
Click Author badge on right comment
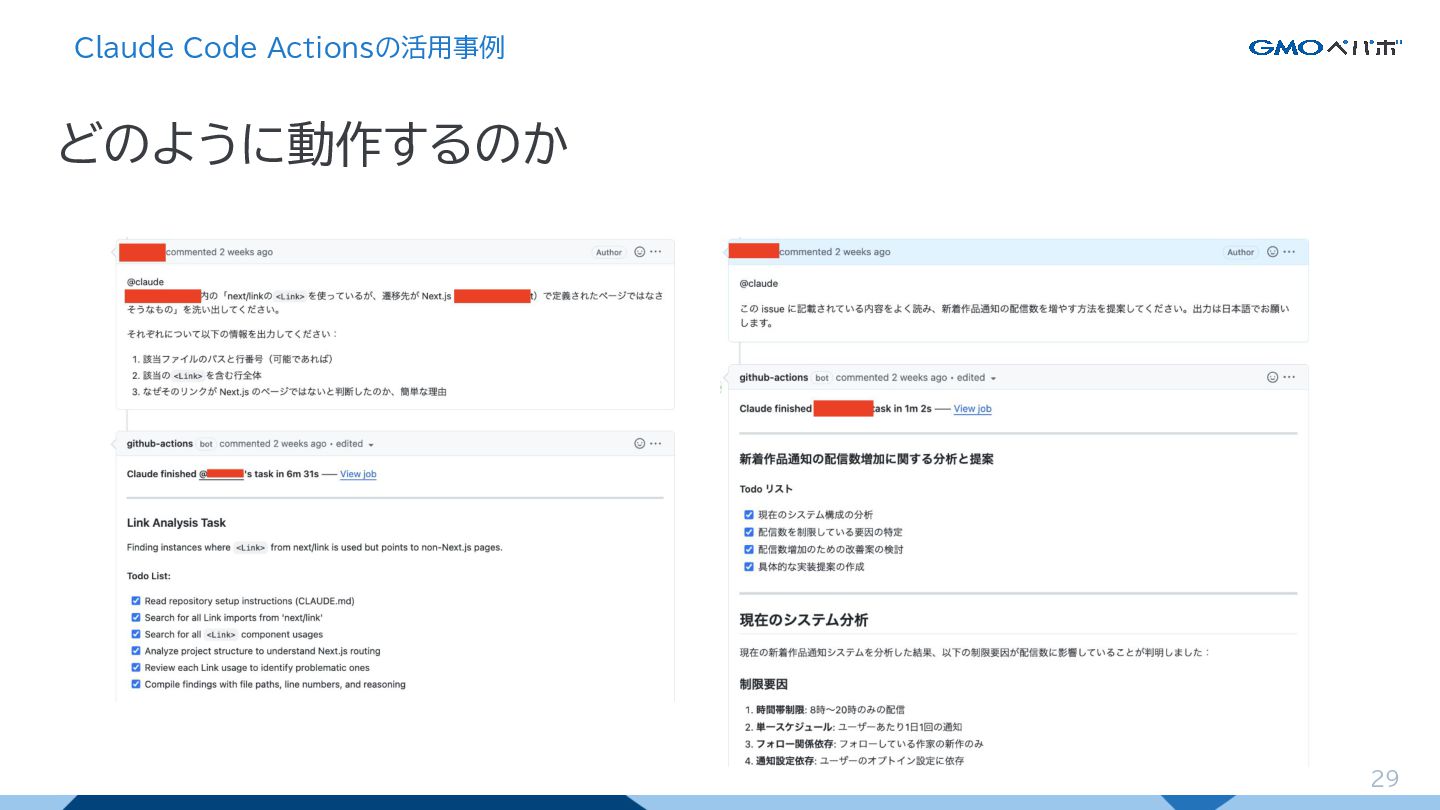tap(1241, 253)
